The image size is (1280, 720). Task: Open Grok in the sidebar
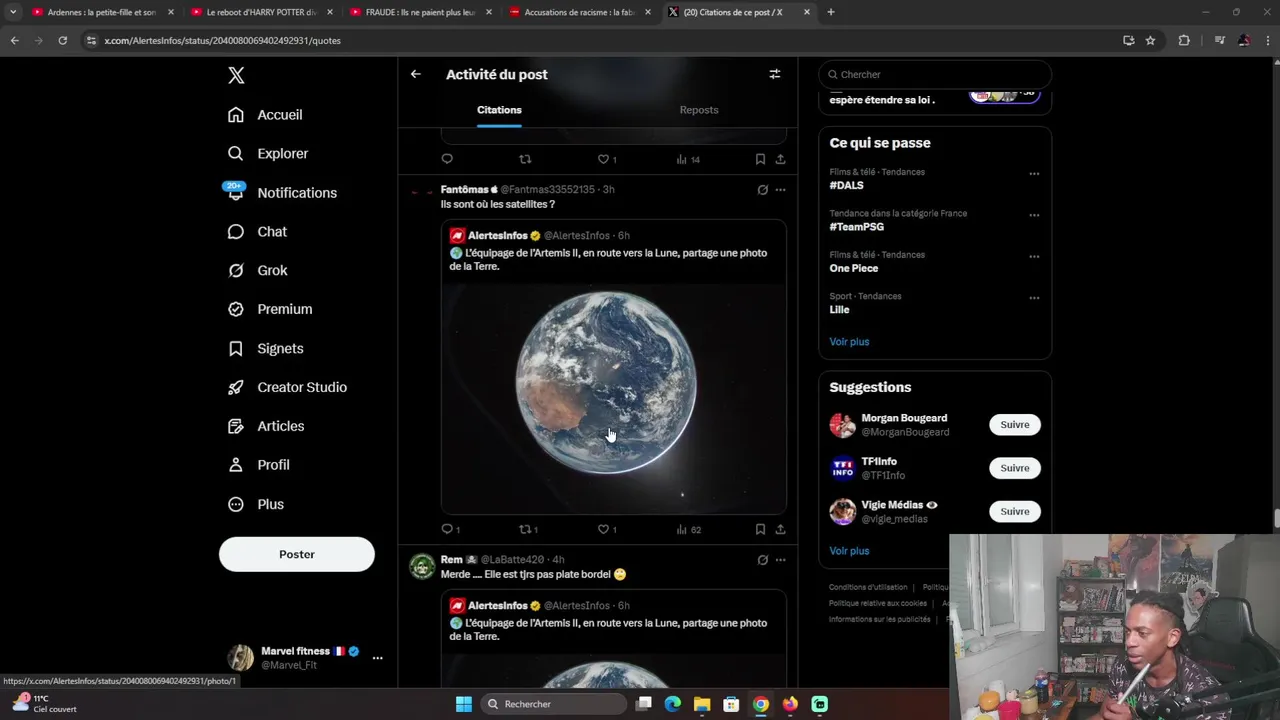point(257,271)
